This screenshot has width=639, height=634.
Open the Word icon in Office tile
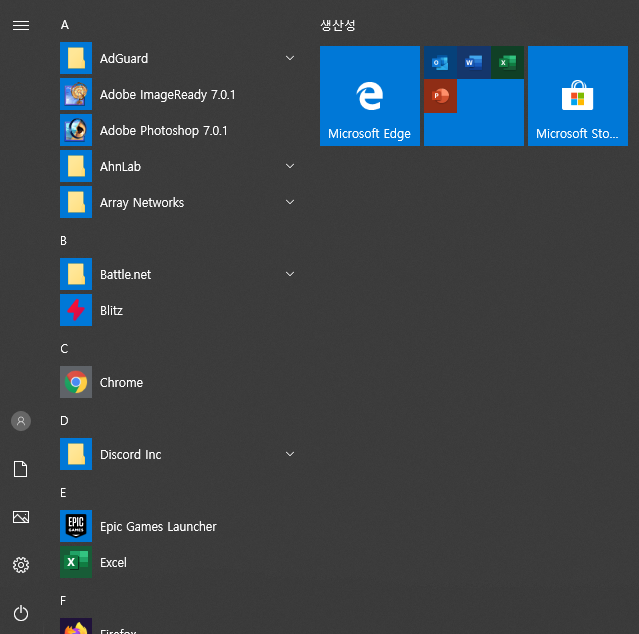(474, 62)
